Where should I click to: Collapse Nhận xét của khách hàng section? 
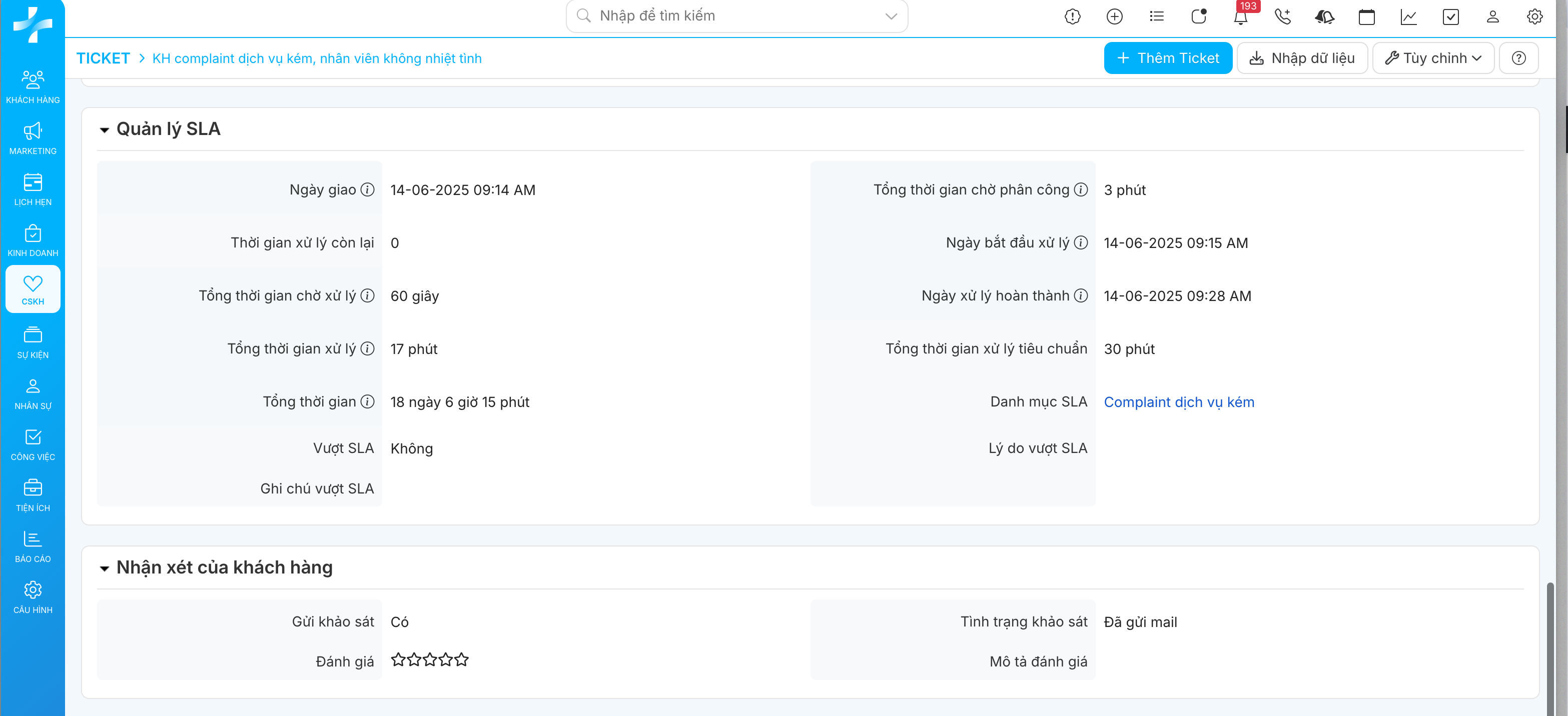click(104, 568)
